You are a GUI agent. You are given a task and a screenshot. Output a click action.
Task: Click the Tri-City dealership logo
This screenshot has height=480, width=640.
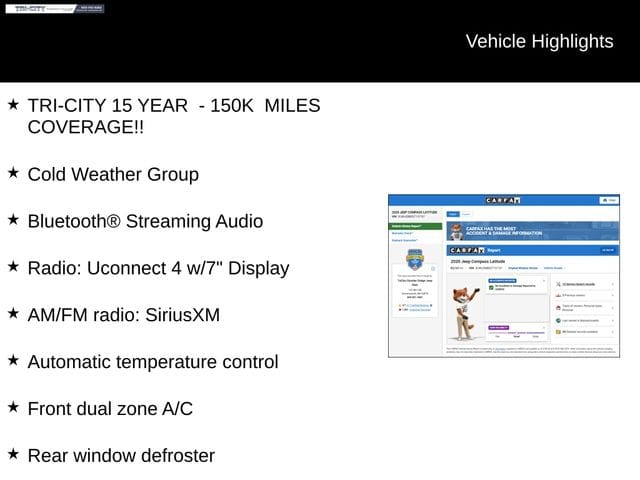coord(54,9)
